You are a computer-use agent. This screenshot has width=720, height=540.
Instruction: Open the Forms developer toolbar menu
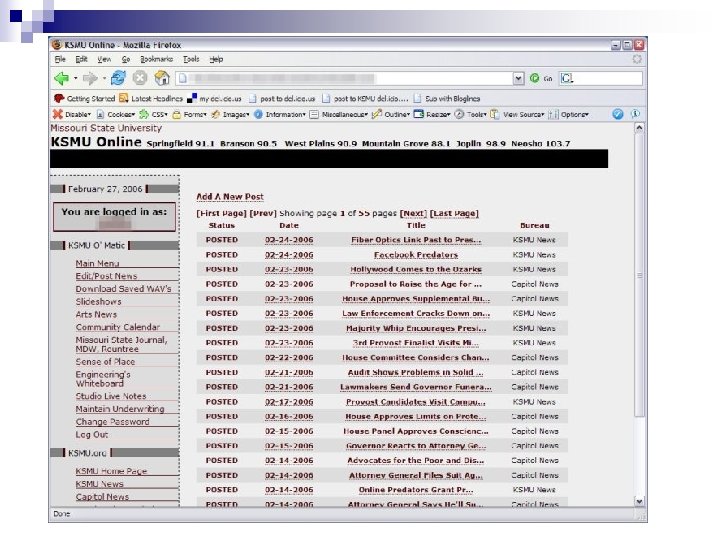[189, 114]
